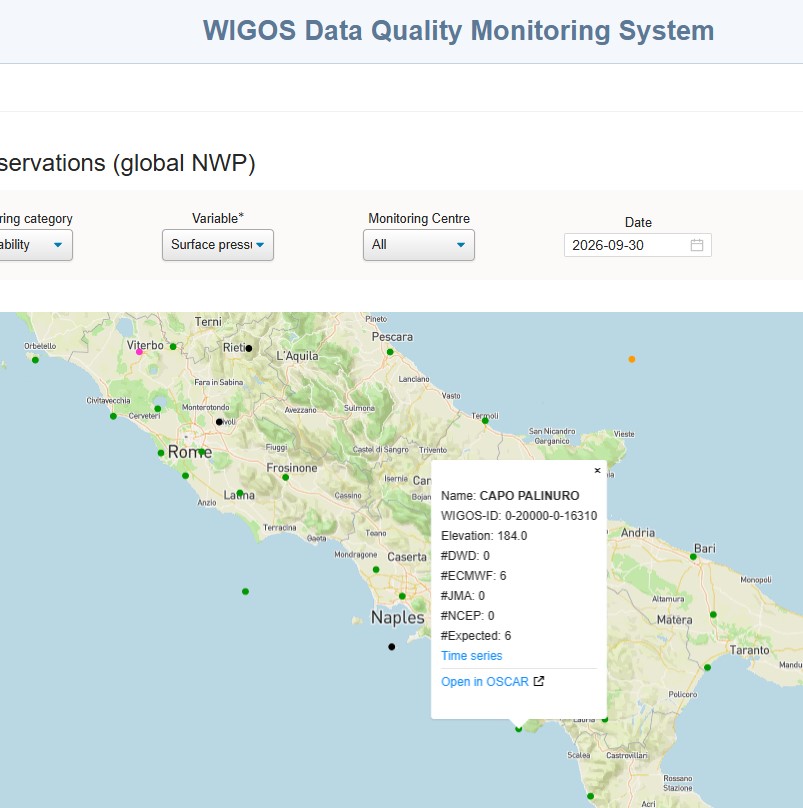Select the green station marker at Civitavecchia
The height and width of the screenshot is (808, 803).
pos(113,416)
